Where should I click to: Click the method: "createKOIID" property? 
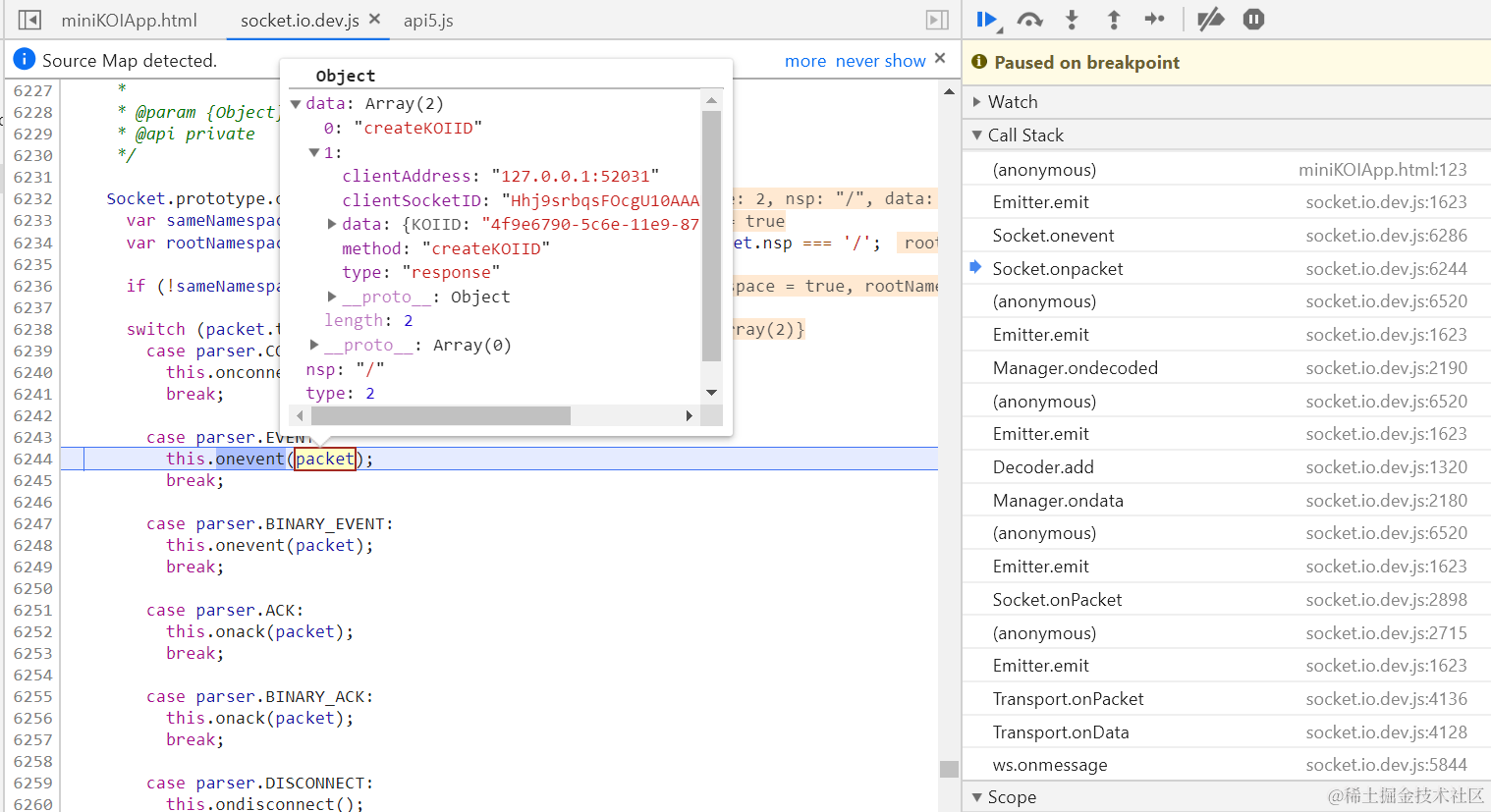click(446, 249)
